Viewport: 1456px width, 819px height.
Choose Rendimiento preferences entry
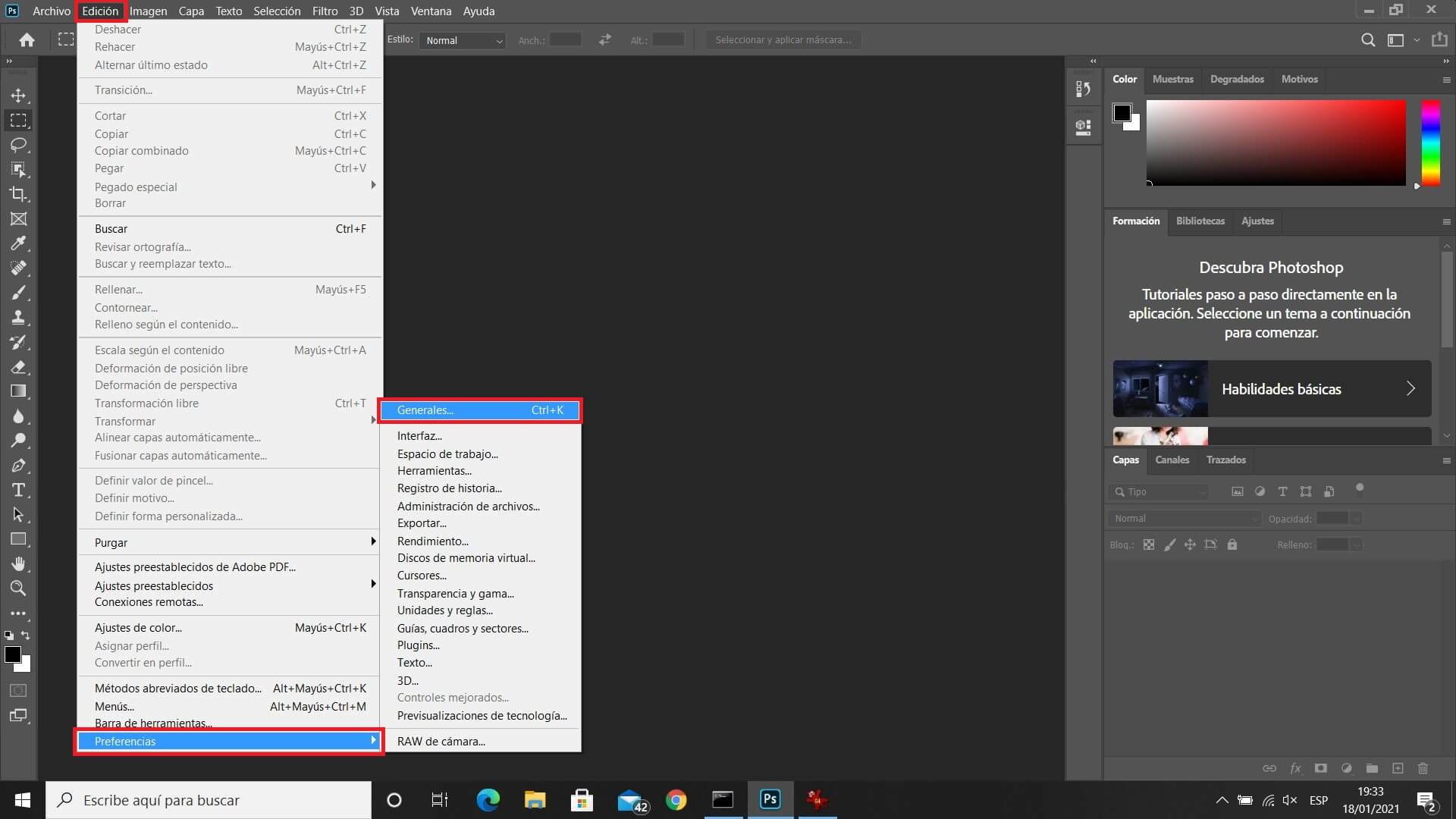click(x=480, y=541)
